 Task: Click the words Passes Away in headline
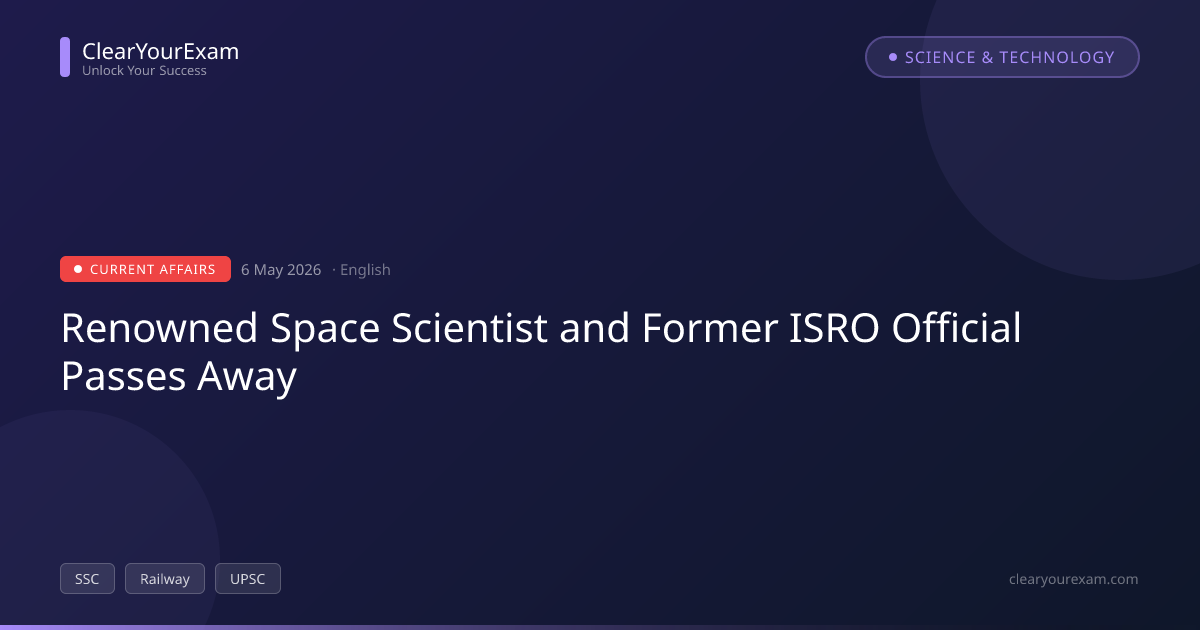coord(179,377)
